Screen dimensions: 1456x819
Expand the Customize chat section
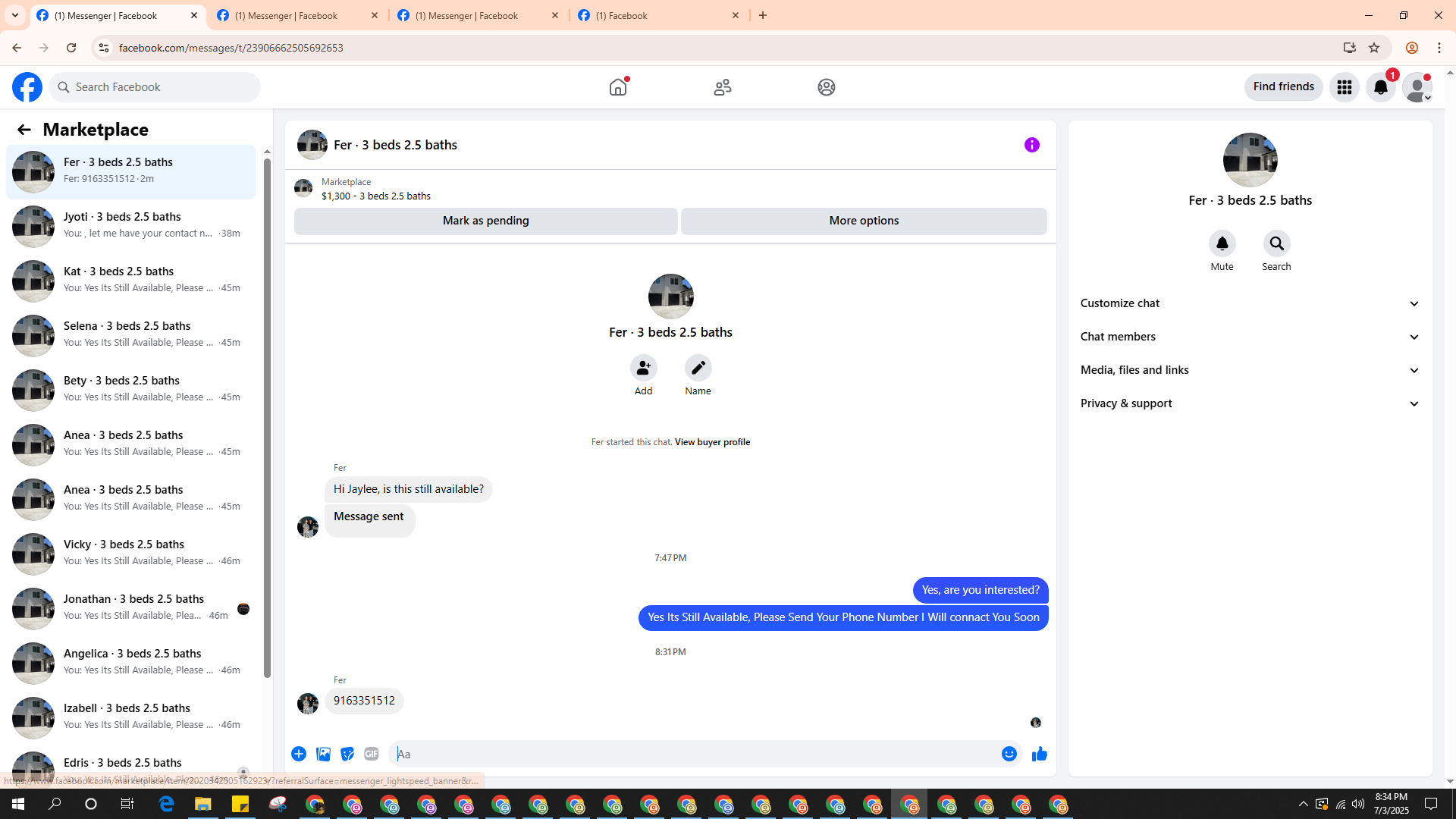click(1250, 303)
